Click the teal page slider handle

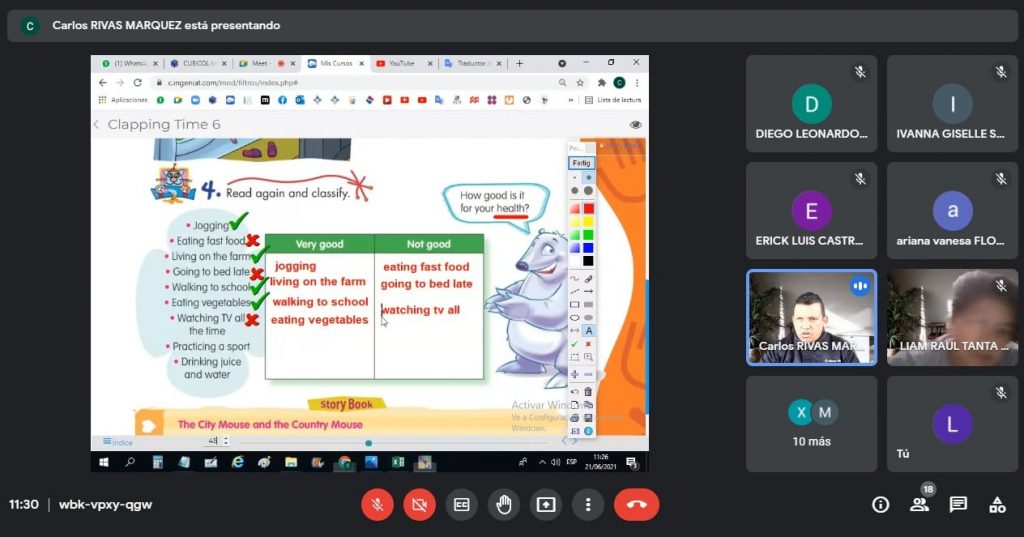[x=368, y=443]
